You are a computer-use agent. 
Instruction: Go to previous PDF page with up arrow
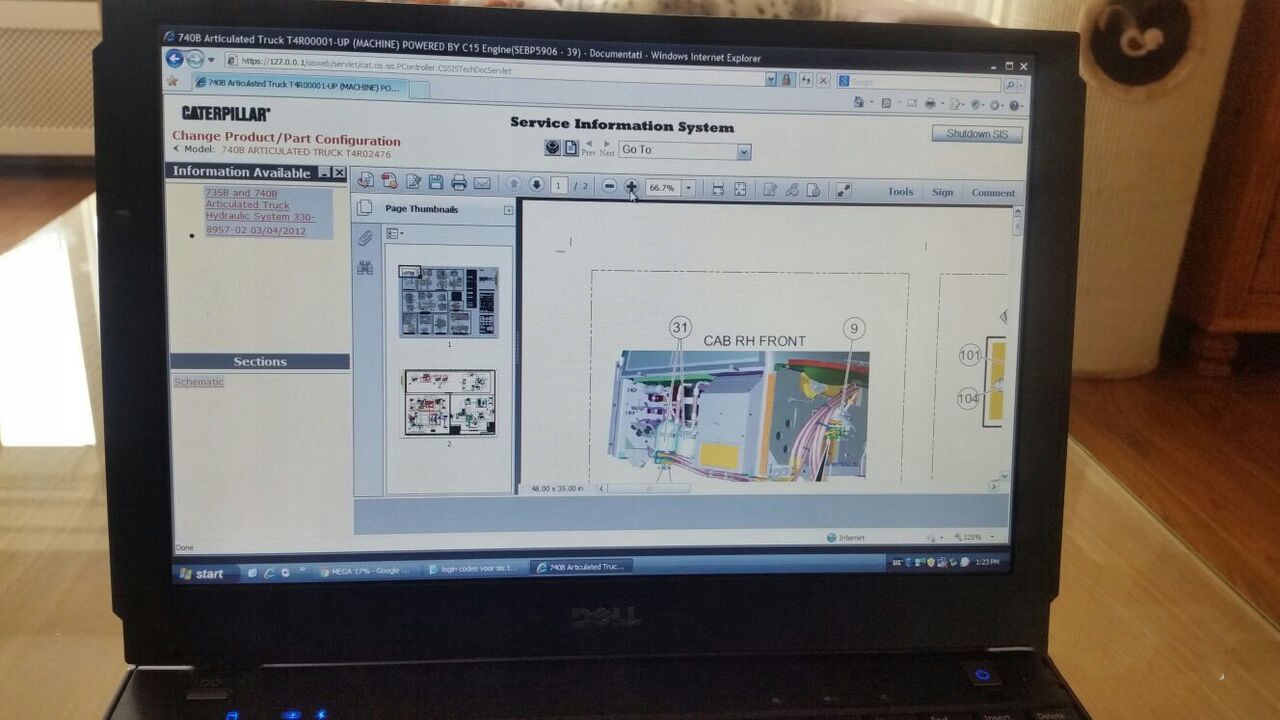[x=513, y=184]
